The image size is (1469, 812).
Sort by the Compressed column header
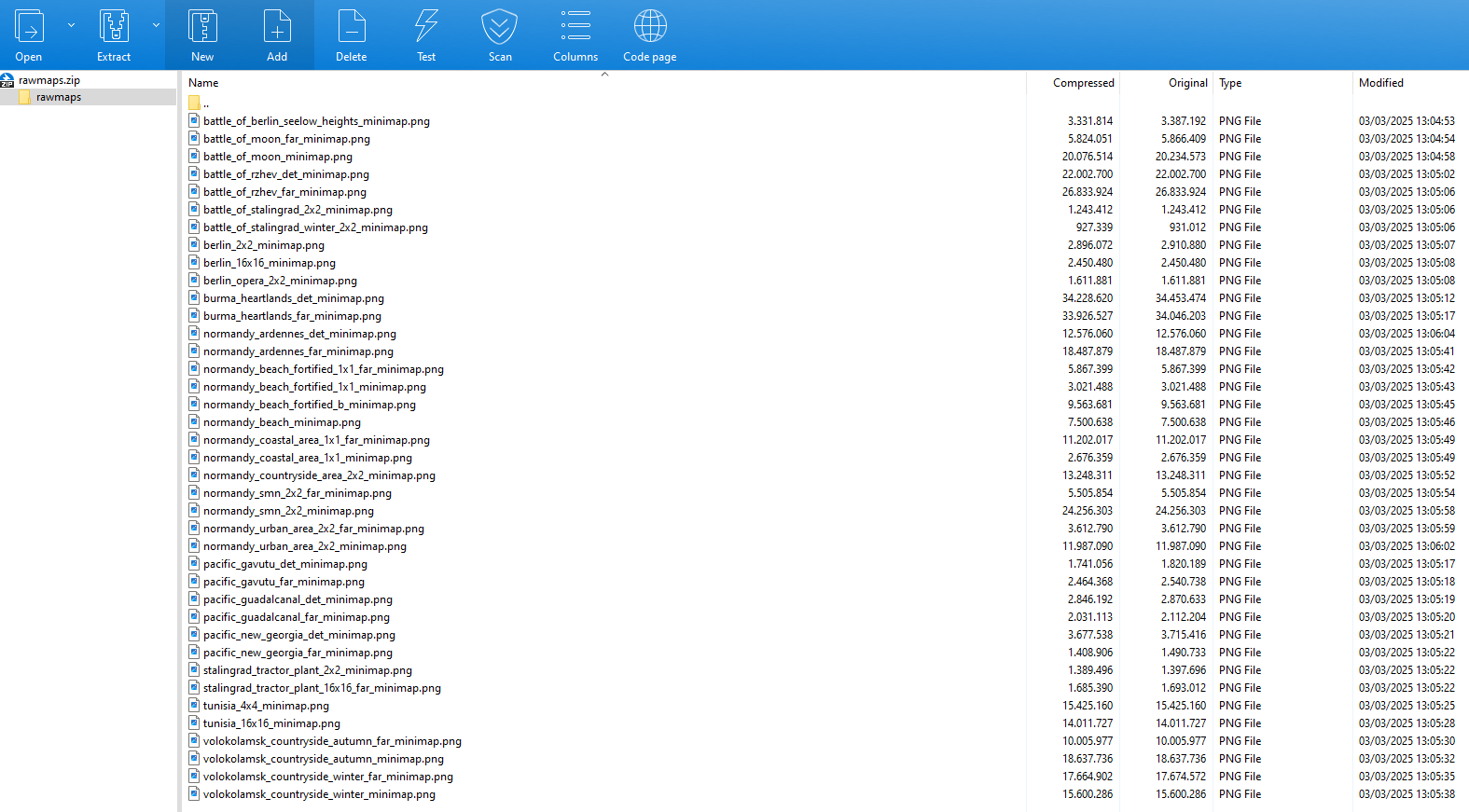tap(1084, 83)
